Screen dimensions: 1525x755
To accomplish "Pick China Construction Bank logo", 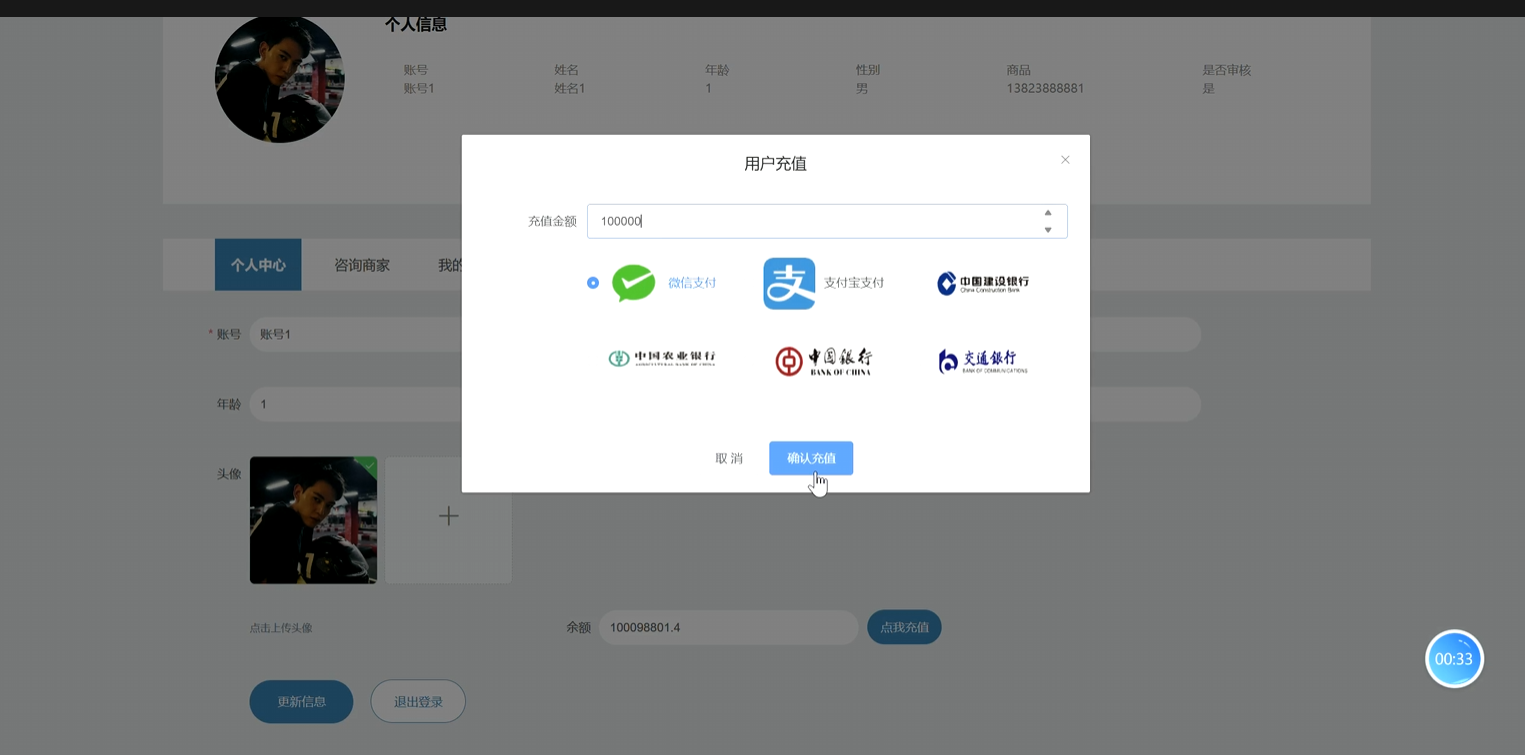I will [x=983, y=283].
